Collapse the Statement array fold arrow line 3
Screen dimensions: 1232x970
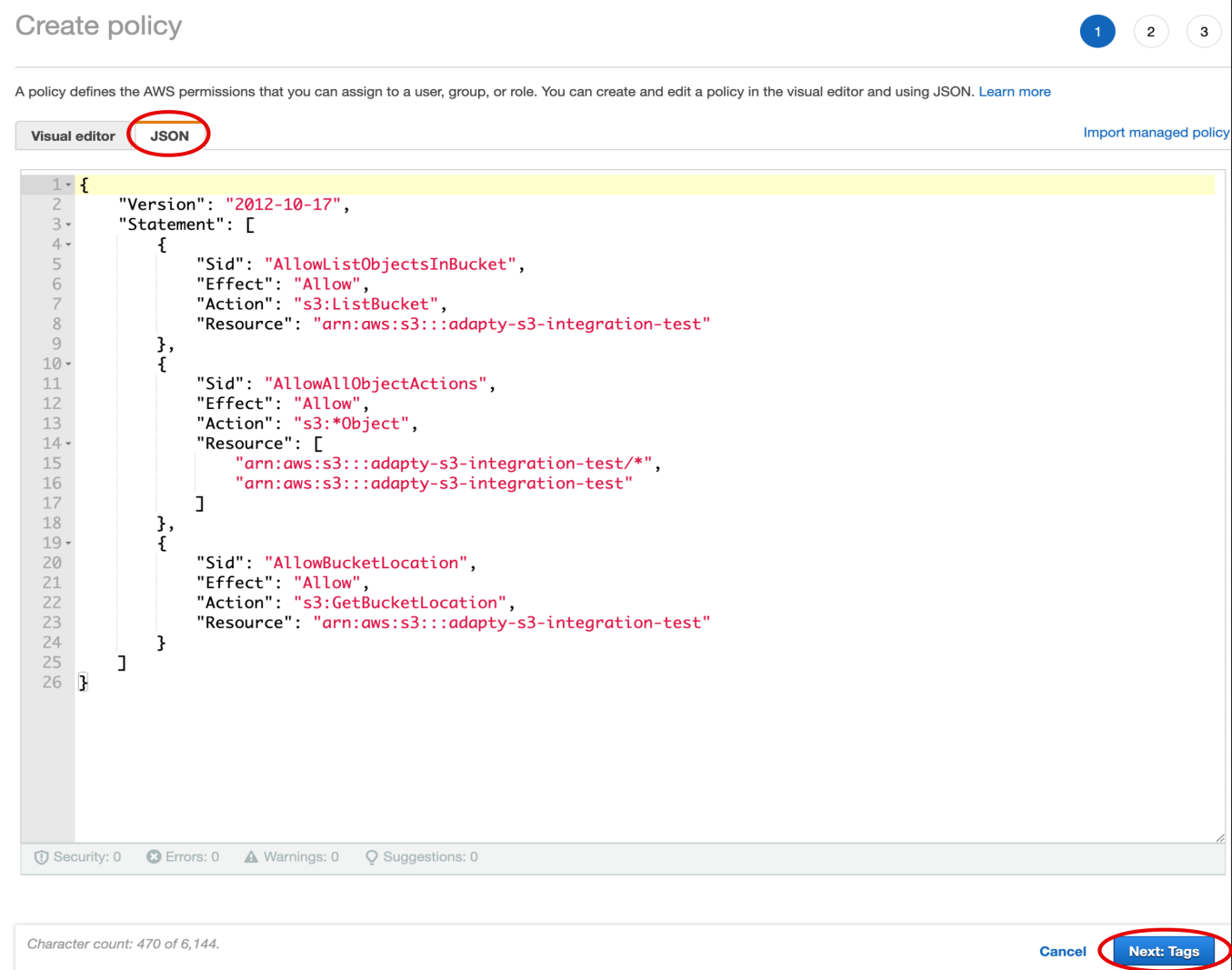tap(68, 225)
